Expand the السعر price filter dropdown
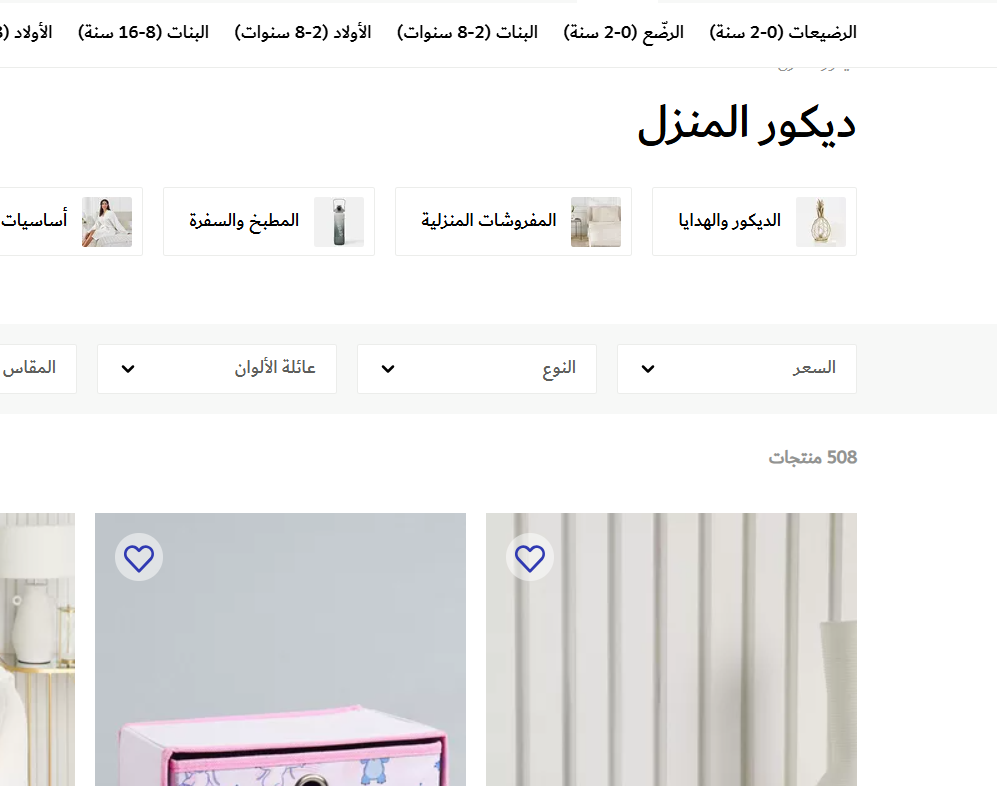This screenshot has height=786, width=997. (x=737, y=369)
